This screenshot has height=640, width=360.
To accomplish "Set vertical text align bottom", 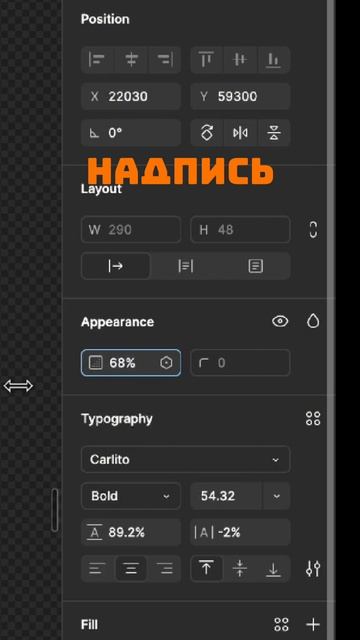I will pyautogui.click(x=273, y=569).
